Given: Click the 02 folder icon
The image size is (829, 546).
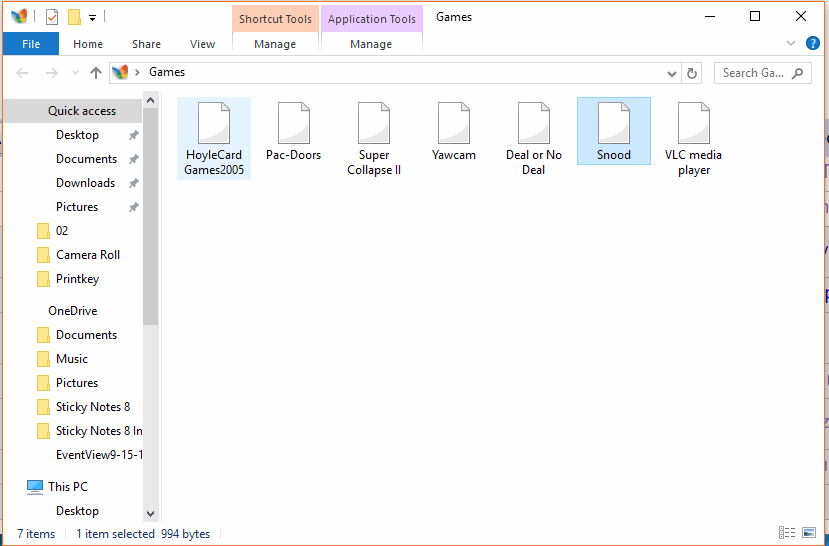Looking at the screenshot, I should [x=43, y=232].
